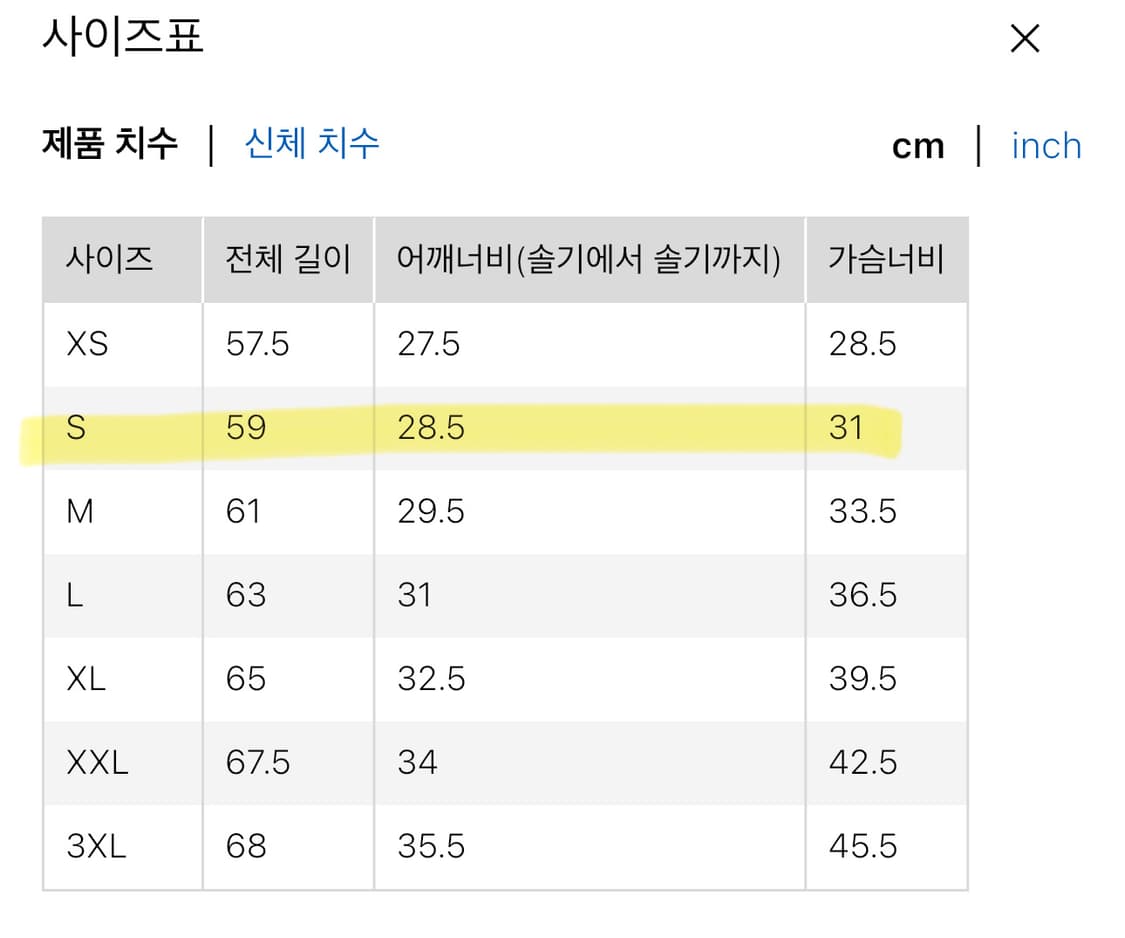Click the M size row
This screenshot has height=938, width=1125.
point(450,511)
